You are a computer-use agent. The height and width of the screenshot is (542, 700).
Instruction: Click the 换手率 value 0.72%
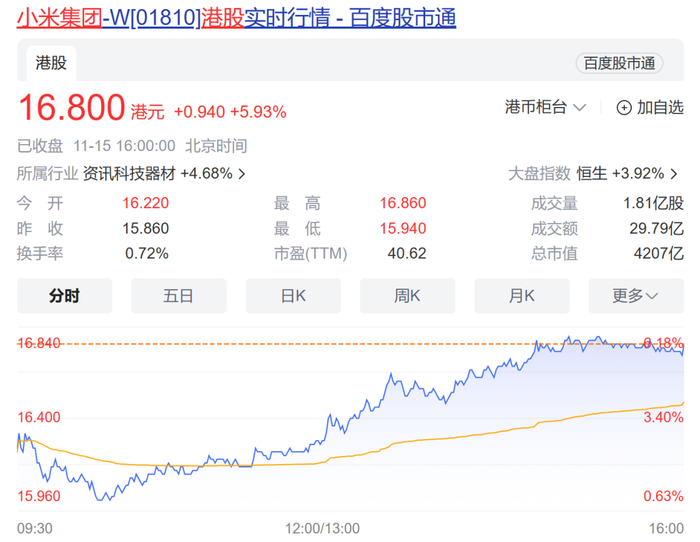tap(146, 254)
